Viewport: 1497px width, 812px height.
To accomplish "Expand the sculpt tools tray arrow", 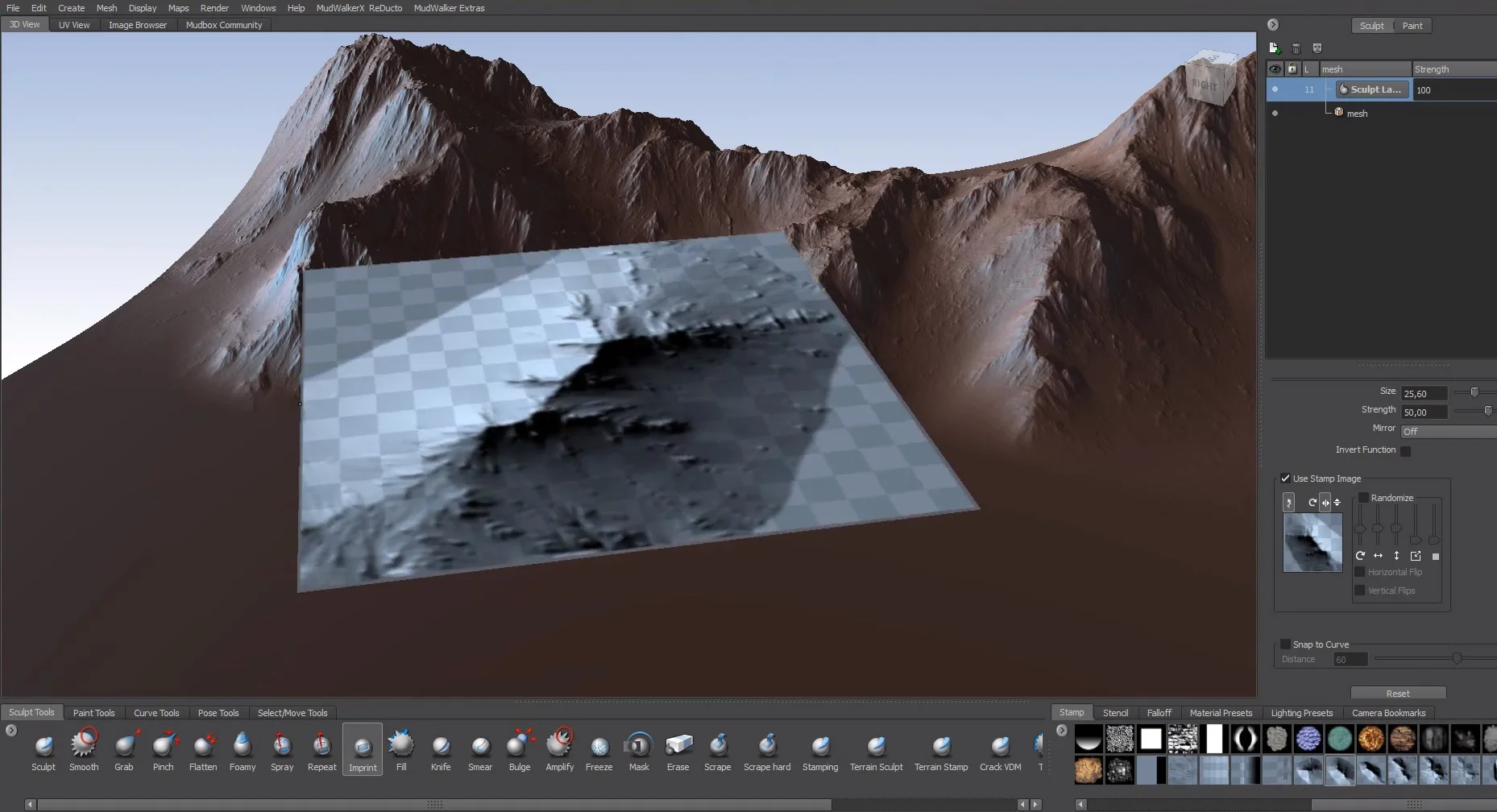I will pyautogui.click(x=11, y=731).
